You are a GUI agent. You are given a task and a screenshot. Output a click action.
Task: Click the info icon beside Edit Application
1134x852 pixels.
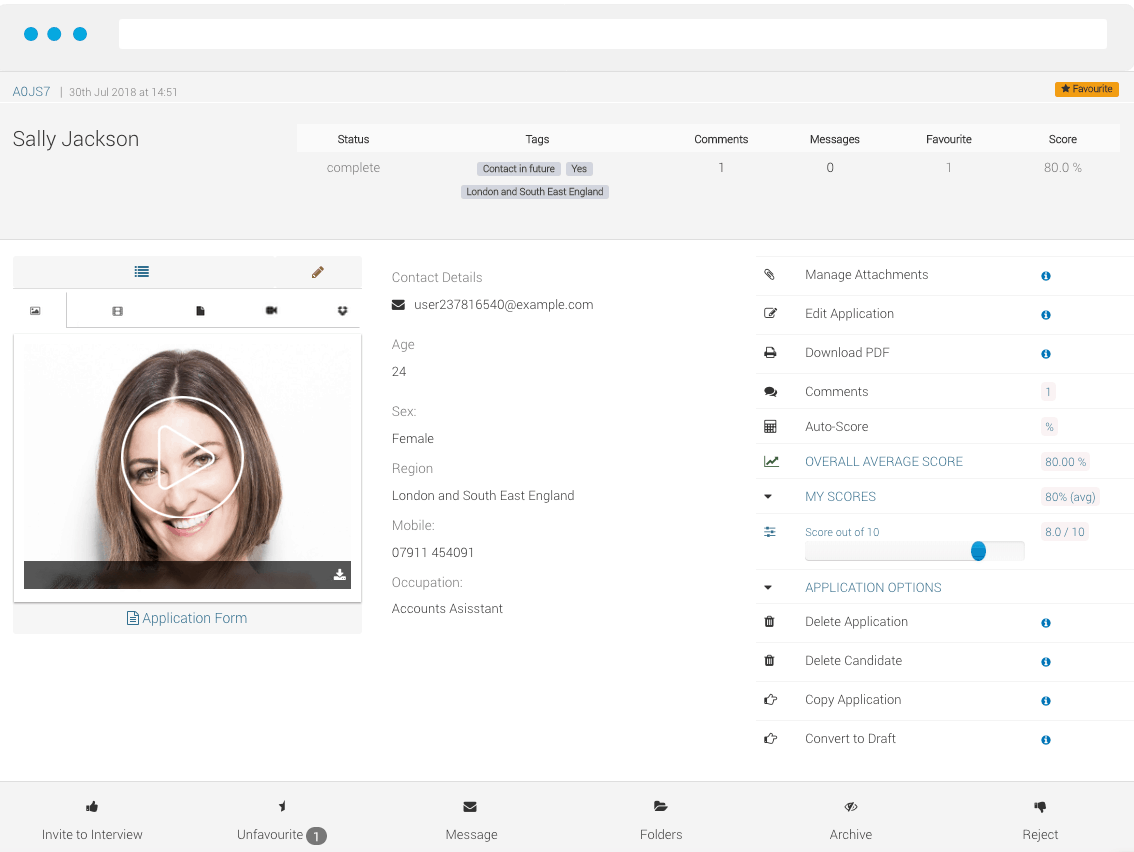coord(1046,315)
